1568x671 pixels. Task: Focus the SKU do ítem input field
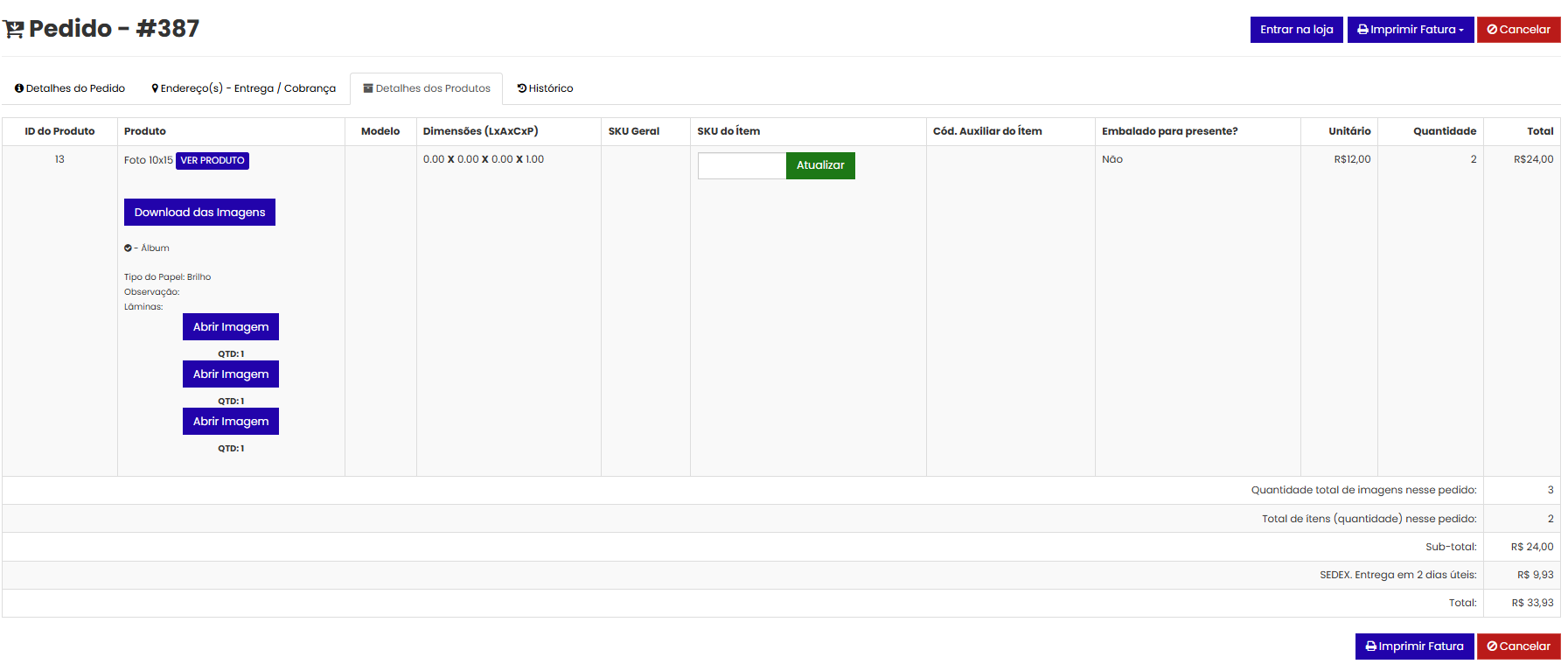[742, 166]
